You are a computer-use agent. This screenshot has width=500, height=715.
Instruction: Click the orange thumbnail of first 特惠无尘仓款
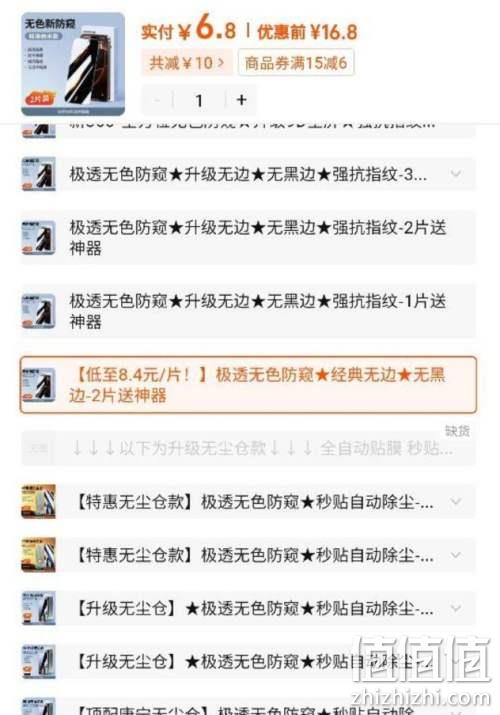[39, 502]
